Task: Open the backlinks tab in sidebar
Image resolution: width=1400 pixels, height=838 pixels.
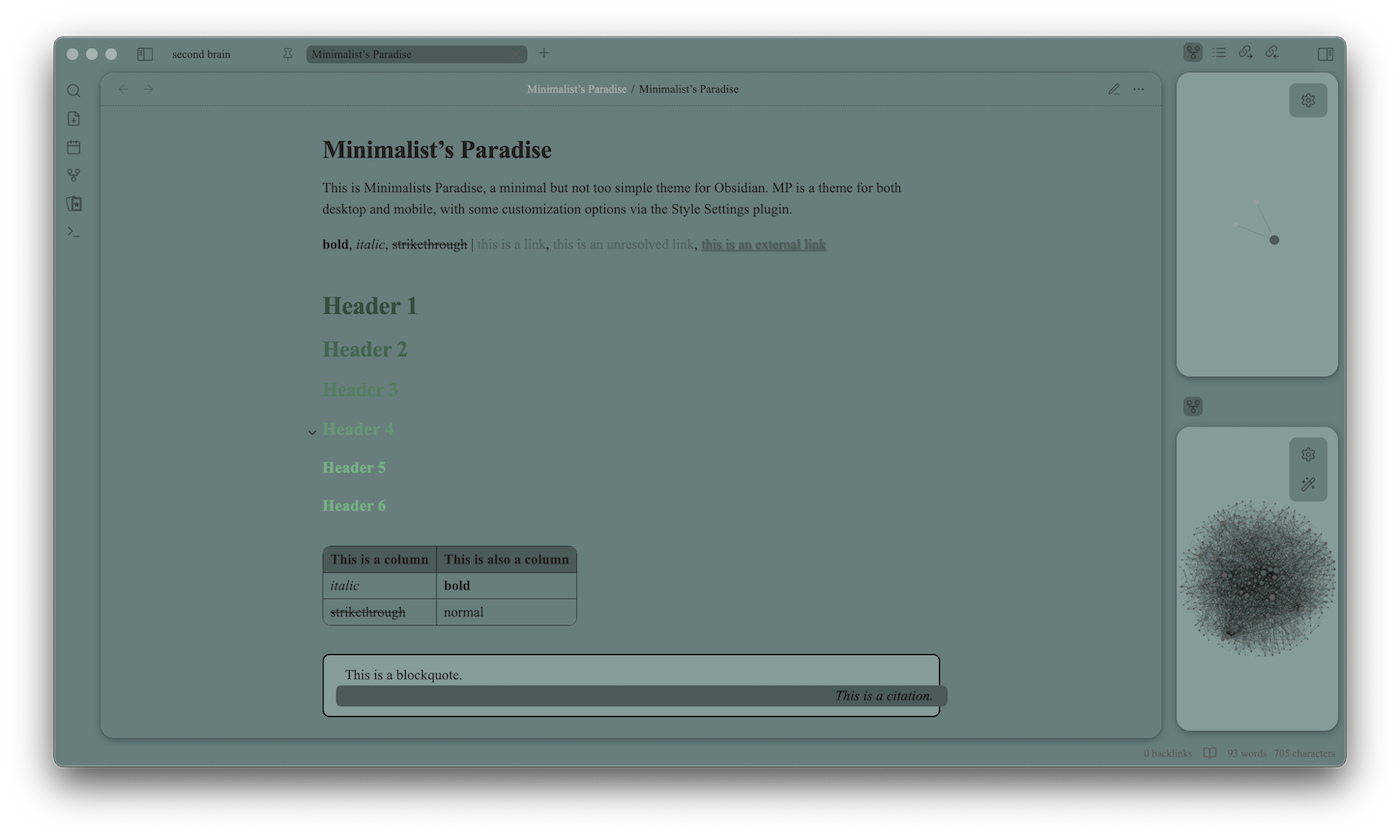Action: [1272, 53]
